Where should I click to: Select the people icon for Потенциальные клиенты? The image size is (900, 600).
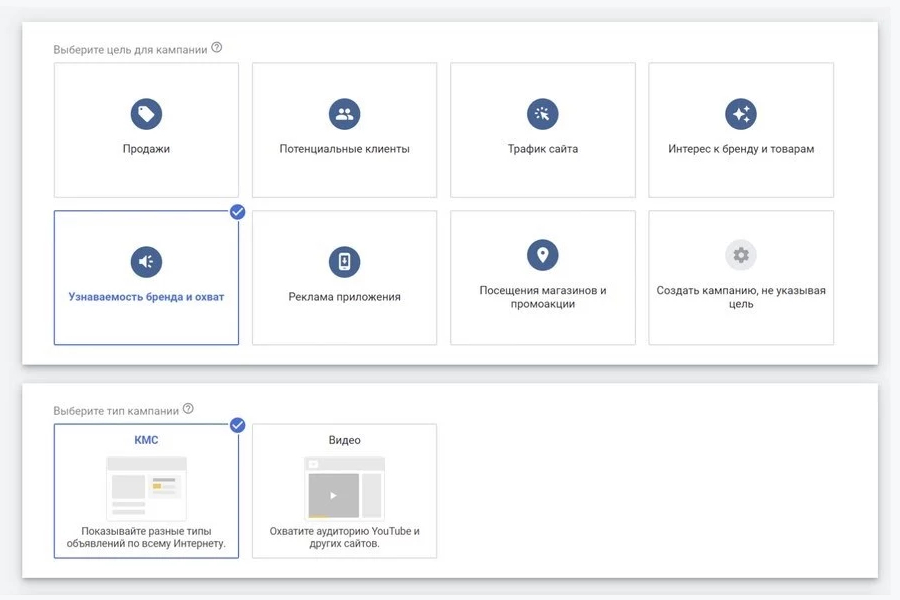(x=344, y=114)
